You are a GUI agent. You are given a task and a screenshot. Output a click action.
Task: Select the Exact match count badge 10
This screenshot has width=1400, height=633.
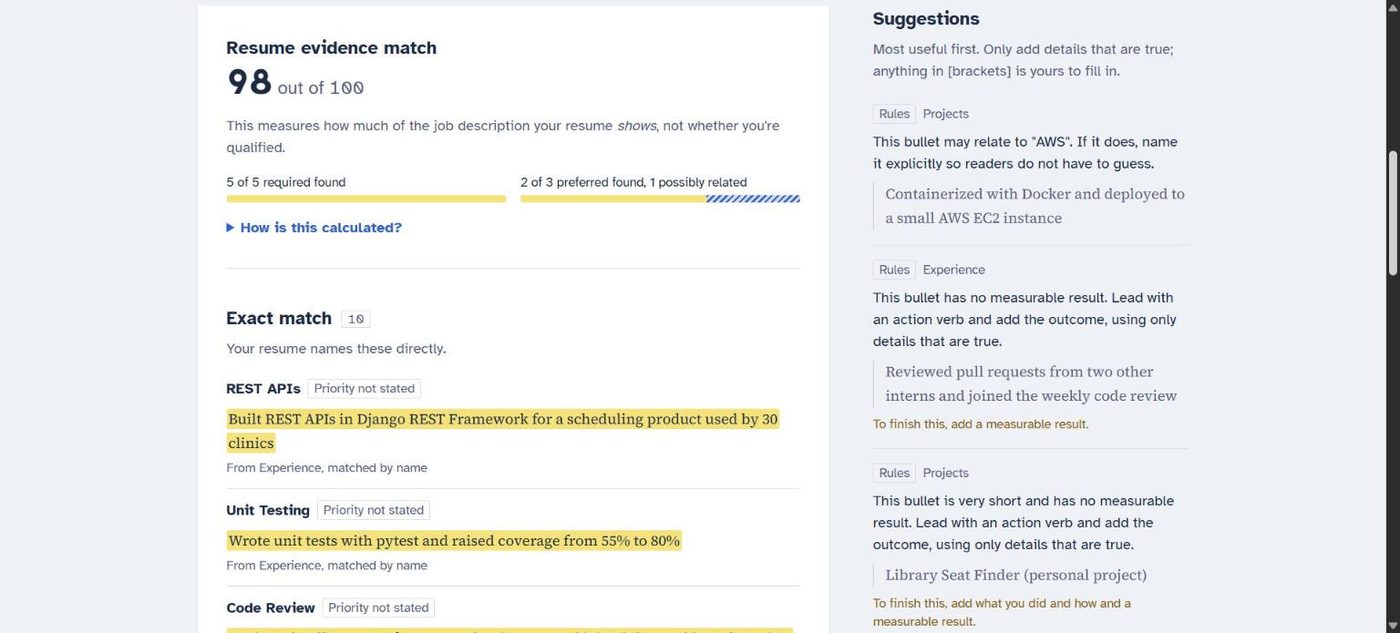pos(355,319)
